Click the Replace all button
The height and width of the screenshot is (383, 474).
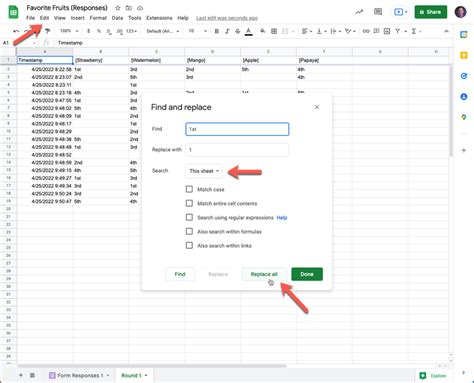point(264,274)
